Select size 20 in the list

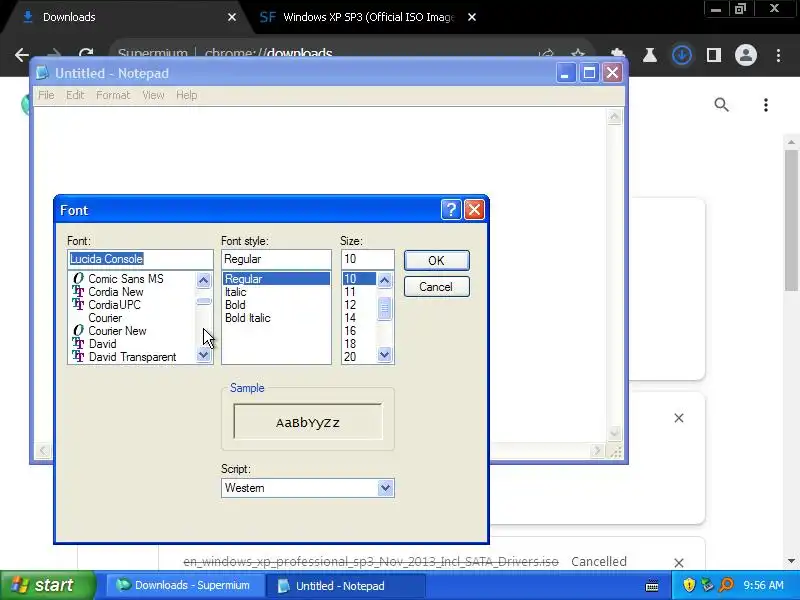tap(350, 357)
